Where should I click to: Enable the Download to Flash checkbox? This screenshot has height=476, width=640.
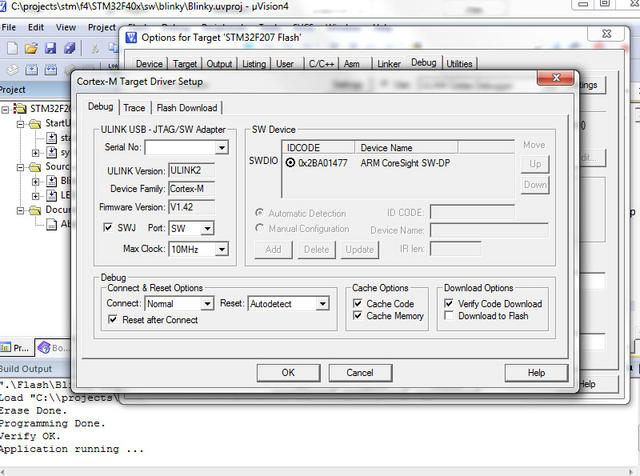point(449,316)
